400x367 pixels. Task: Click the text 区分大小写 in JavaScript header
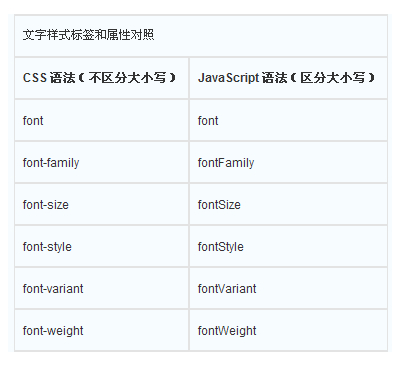click(x=333, y=78)
